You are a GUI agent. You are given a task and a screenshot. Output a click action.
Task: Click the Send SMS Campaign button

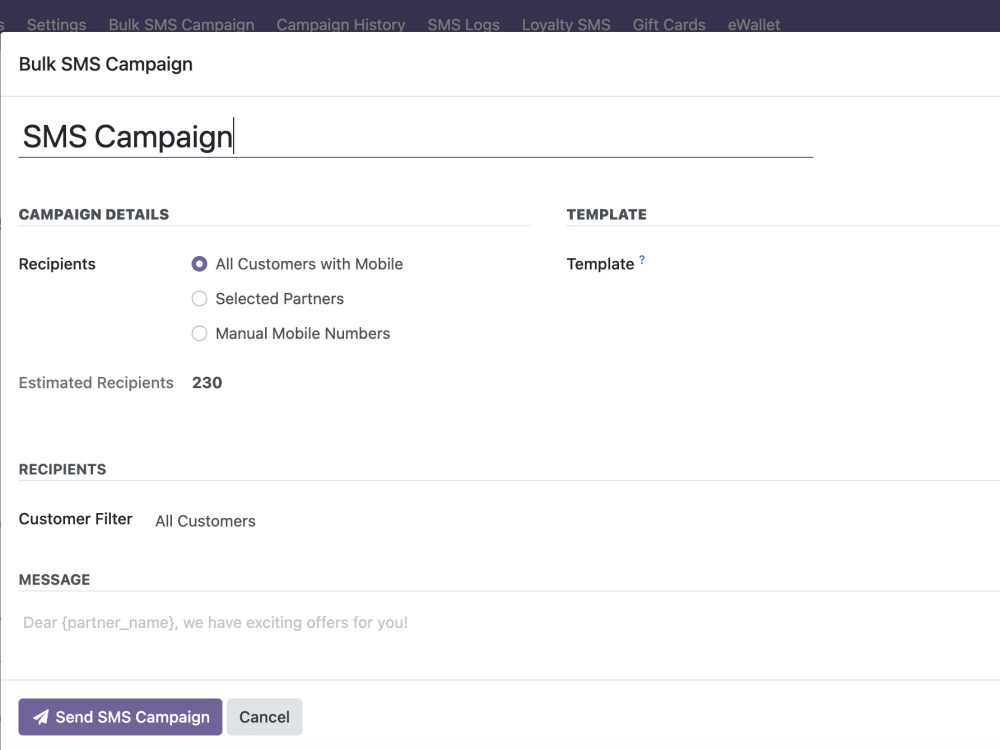click(x=120, y=717)
